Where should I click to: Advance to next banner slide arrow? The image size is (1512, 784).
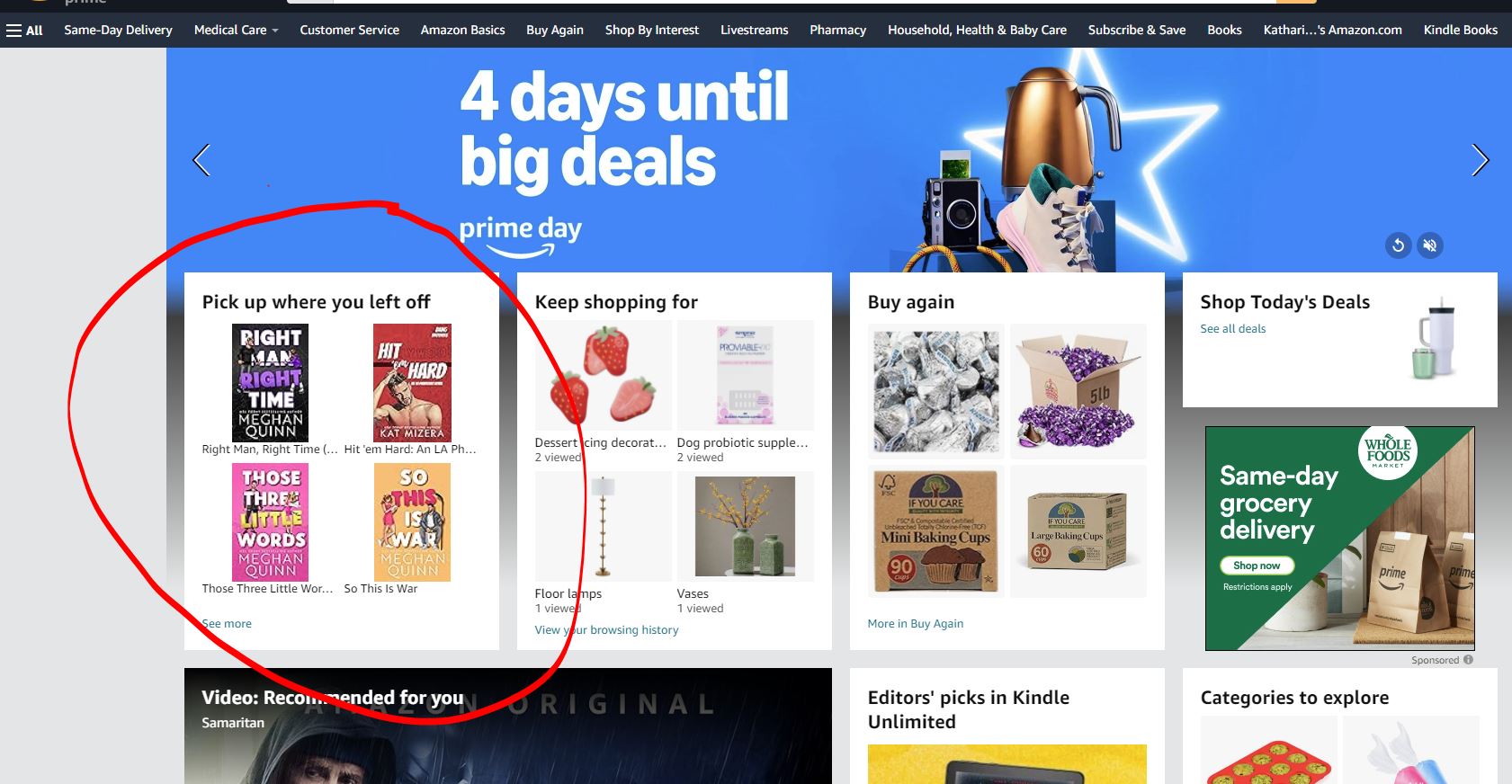click(1480, 160)
